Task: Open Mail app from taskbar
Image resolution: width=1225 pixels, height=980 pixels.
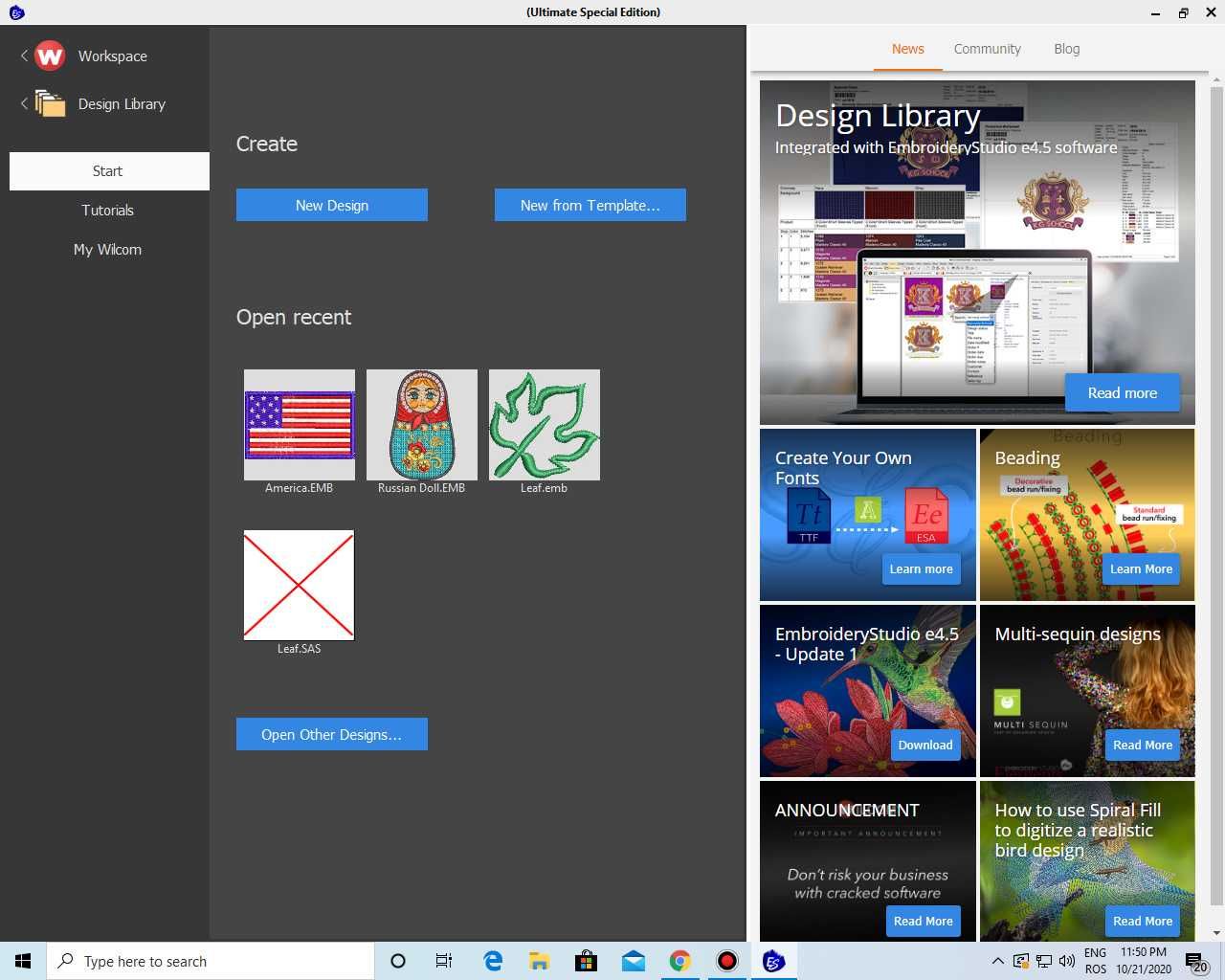Action: 634,961
